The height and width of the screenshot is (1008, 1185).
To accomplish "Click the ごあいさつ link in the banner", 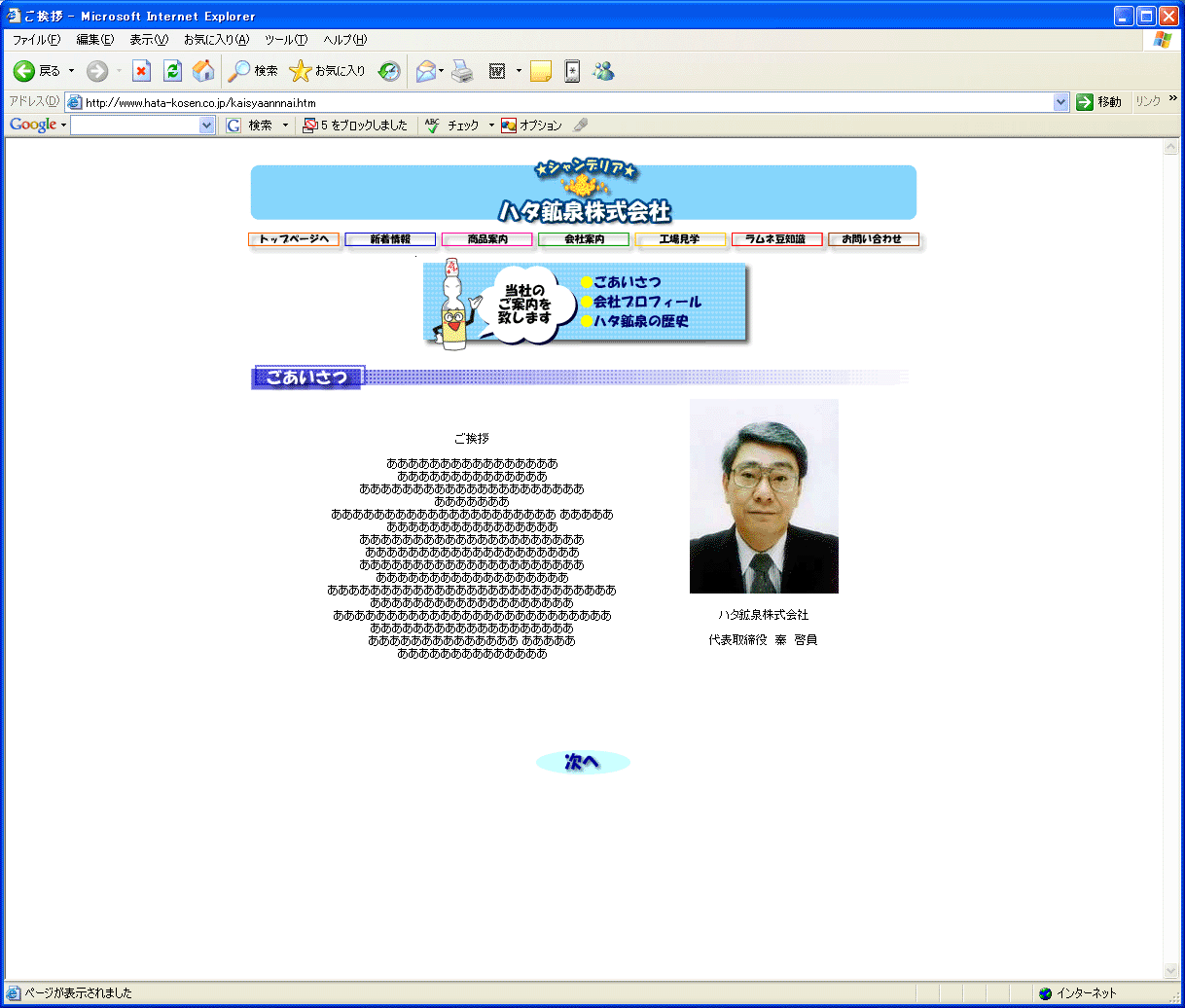I will pyautogui.click(x=627, y=282).
